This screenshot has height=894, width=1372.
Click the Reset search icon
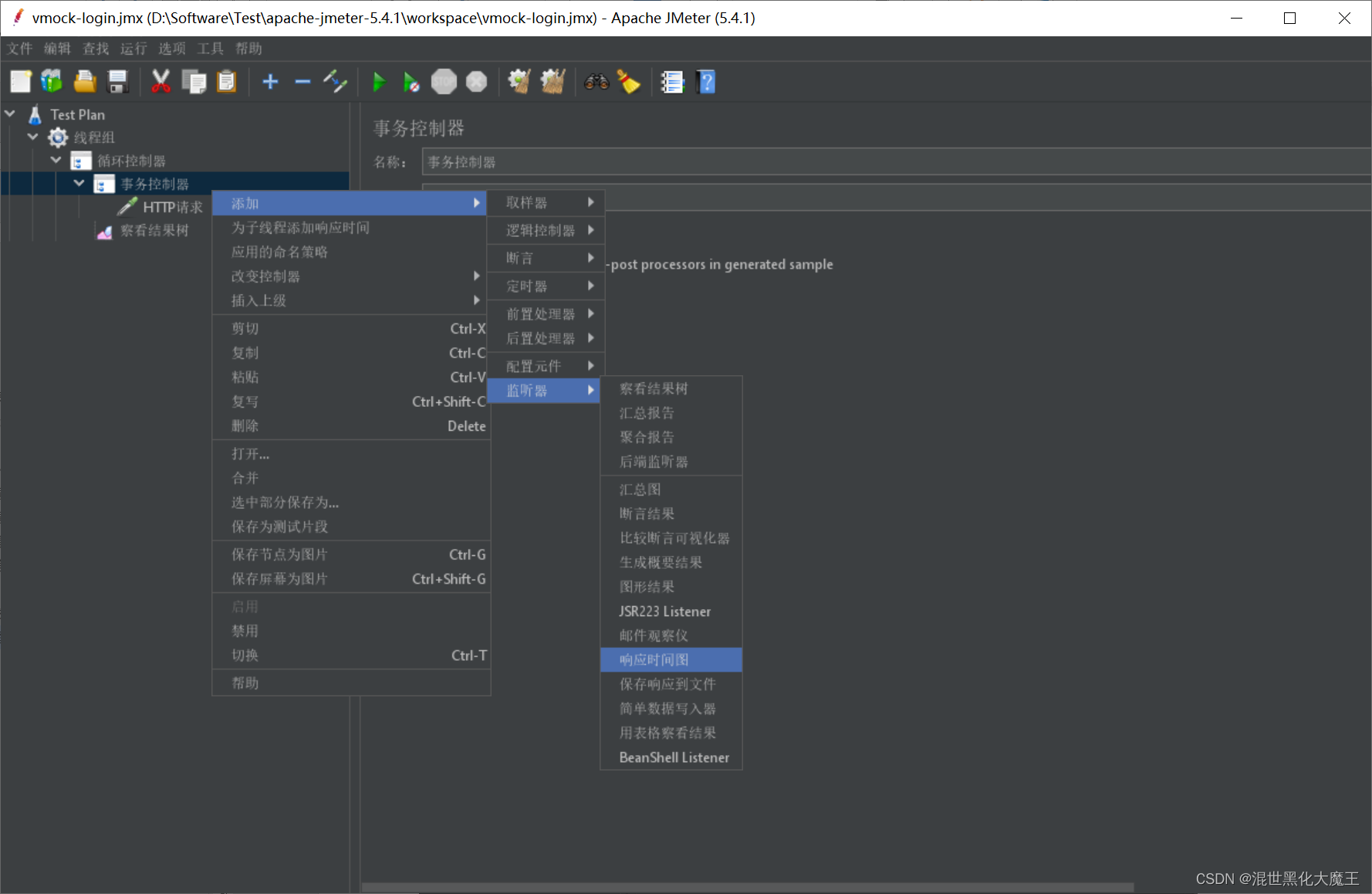tap(629, 81)
